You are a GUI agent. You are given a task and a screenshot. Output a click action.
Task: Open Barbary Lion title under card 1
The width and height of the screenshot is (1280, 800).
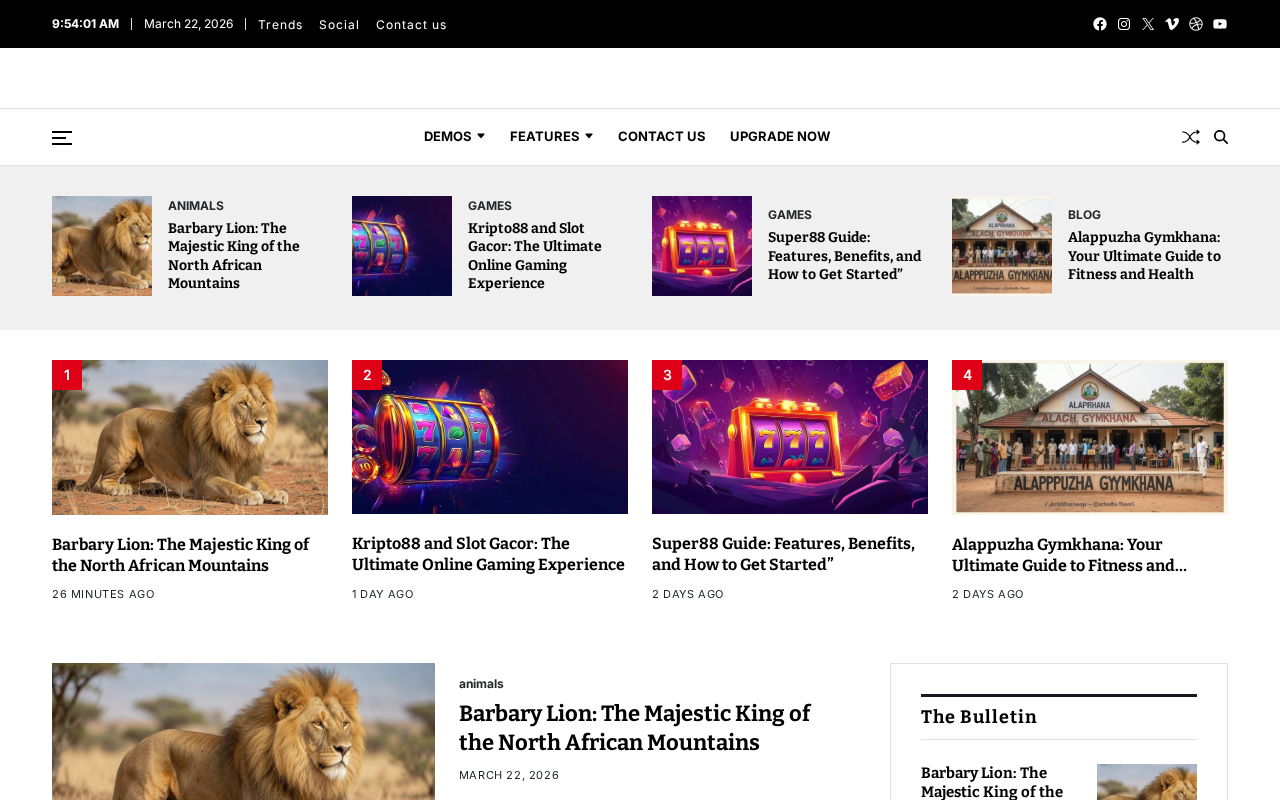point(181,556)
